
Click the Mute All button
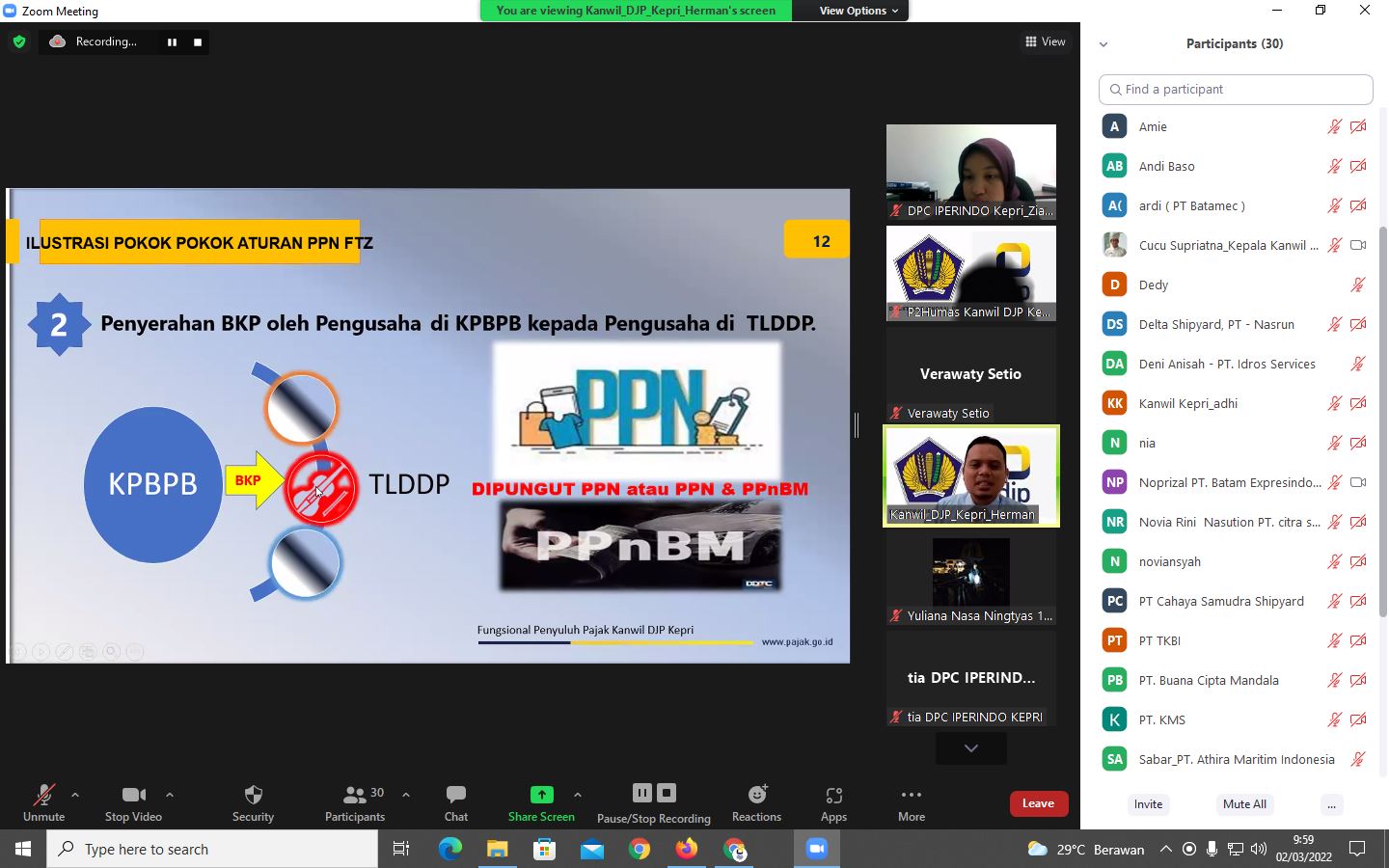pos(1243,804)
